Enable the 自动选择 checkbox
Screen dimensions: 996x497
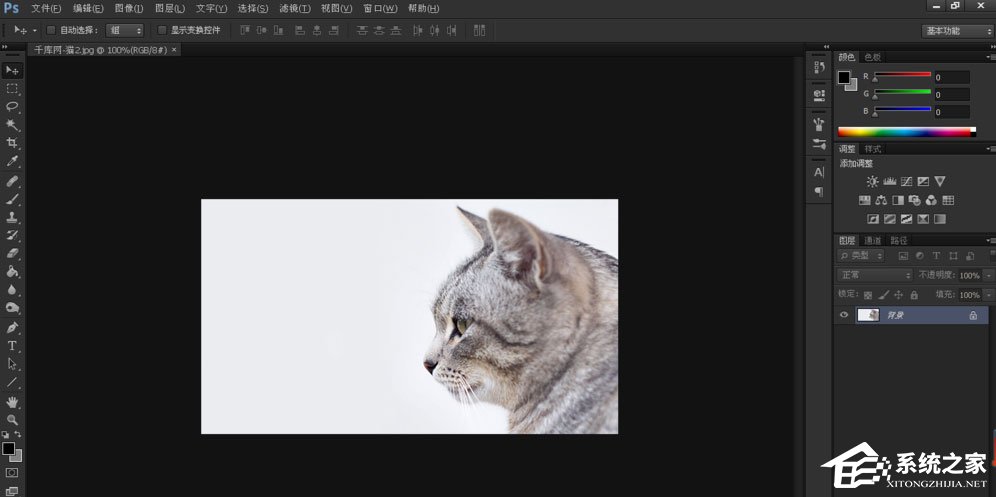52,30
